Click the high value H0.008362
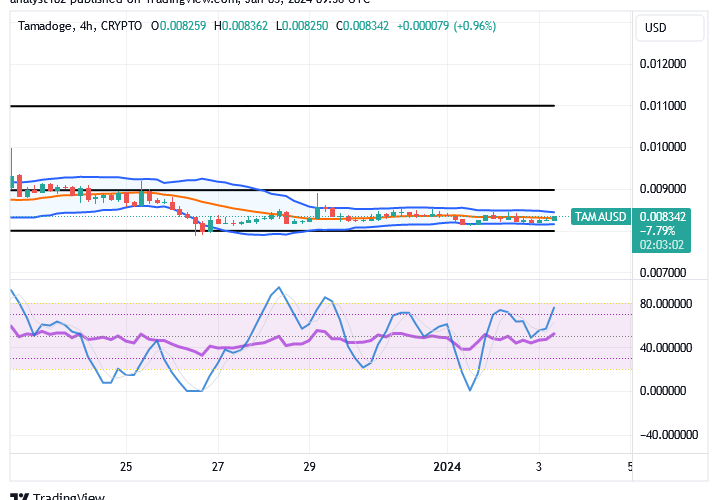 [x=241, y=26]
